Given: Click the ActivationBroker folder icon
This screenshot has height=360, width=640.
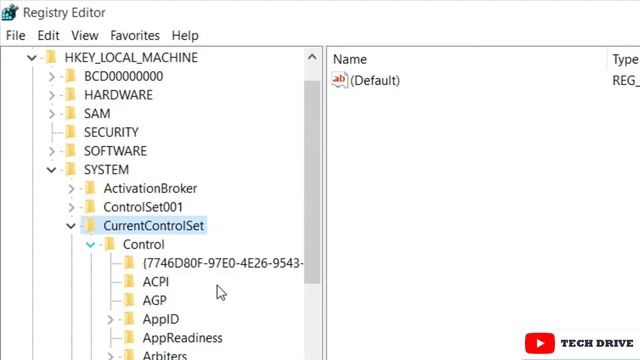Looking at the screenshot, I should pyautogui.click(x=90, y=188).
